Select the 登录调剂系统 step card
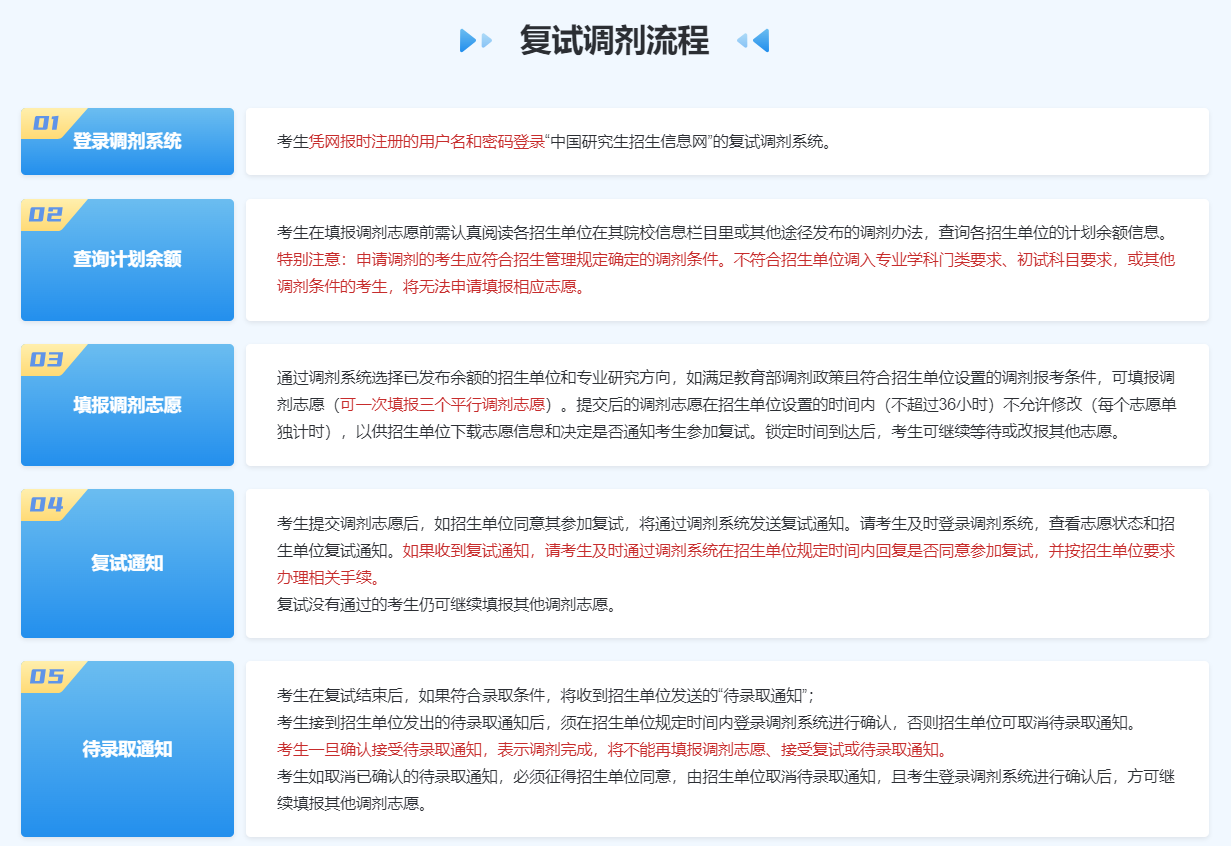 point(127,141)
